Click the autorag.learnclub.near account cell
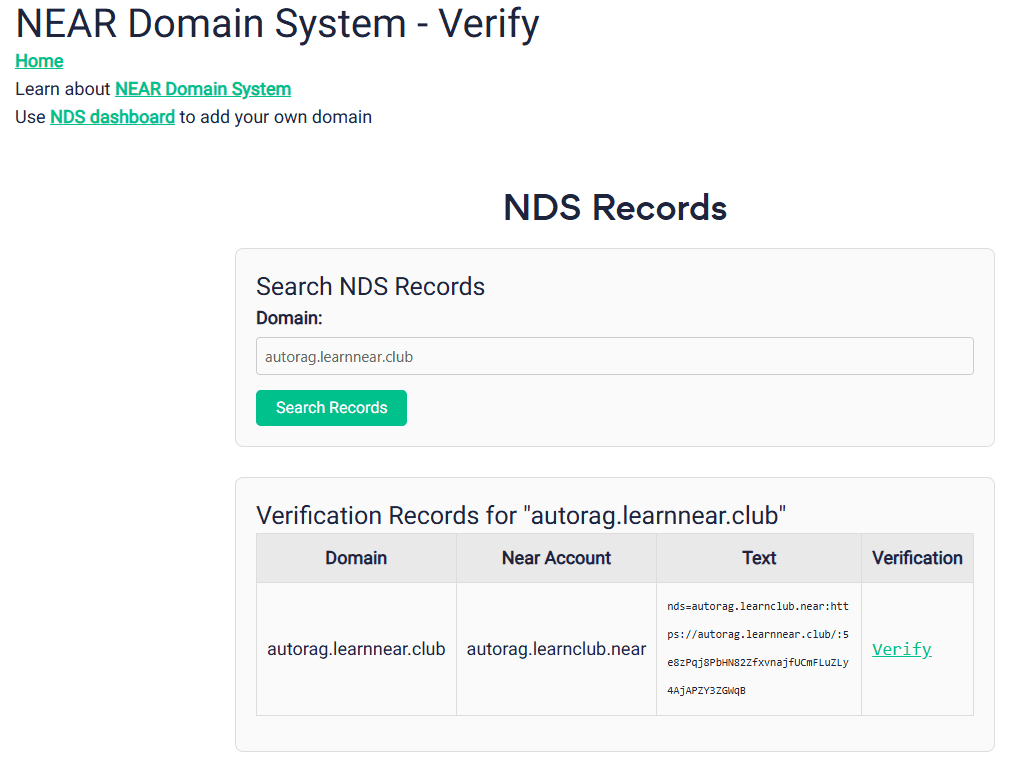This screenshot has height=771, width=1018. pos(556,648)
